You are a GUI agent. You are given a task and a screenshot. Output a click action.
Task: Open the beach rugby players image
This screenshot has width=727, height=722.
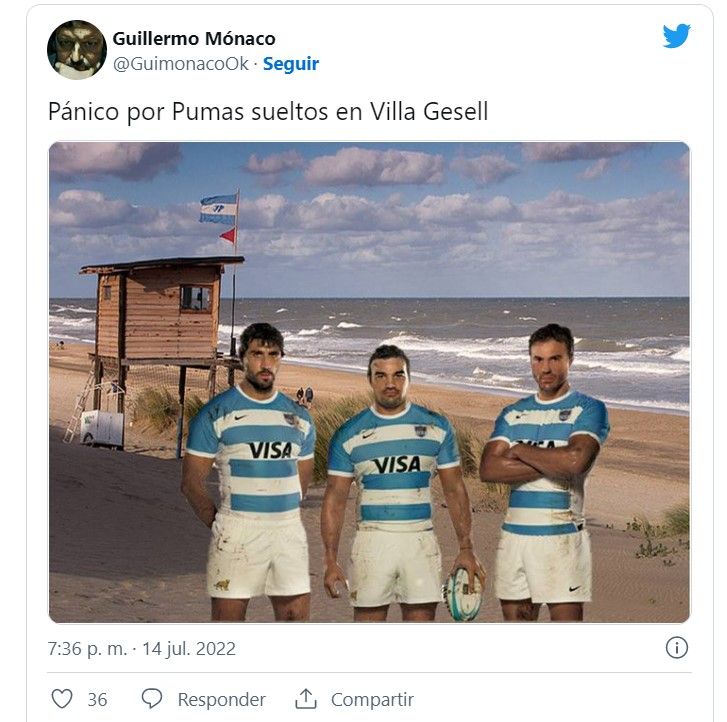pyautogui.click(x=370, y=382)
